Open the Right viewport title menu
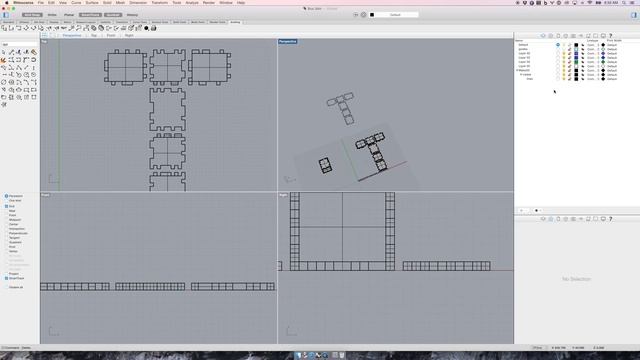The image size is (640, 360). [x=283, y=195]
